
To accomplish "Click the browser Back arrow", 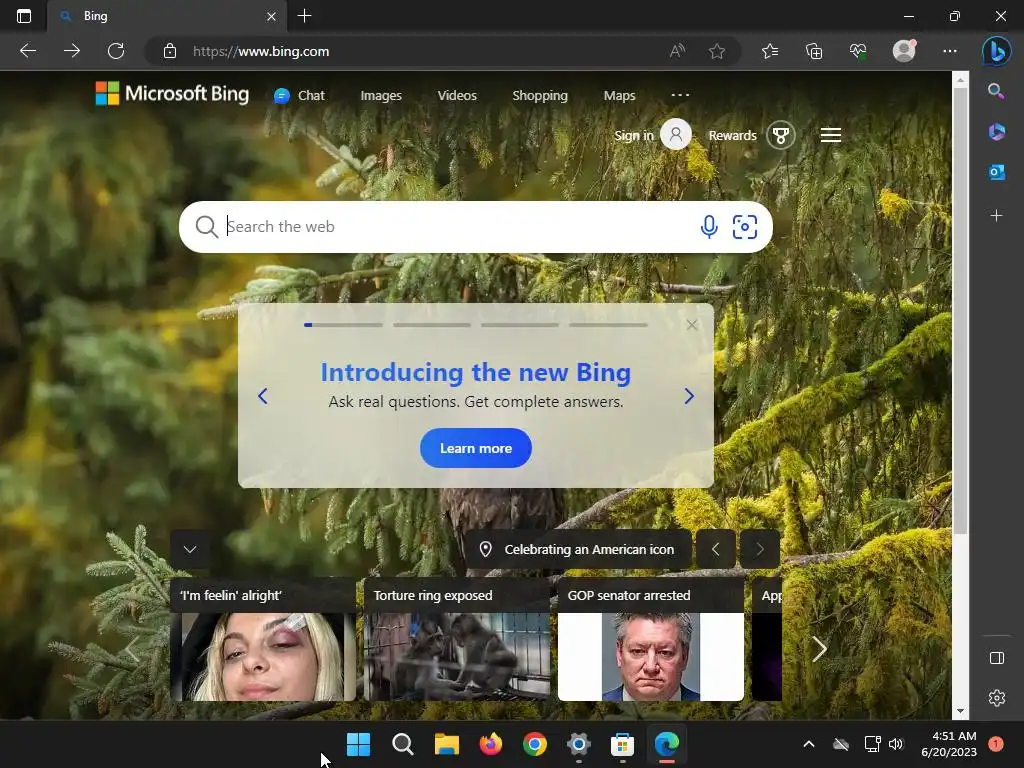I will (28, 51).
